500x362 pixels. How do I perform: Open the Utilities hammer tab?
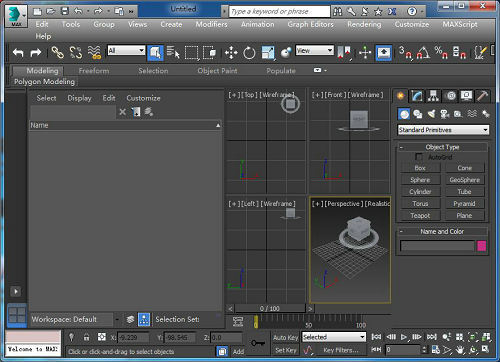click(x=482, y=96)
